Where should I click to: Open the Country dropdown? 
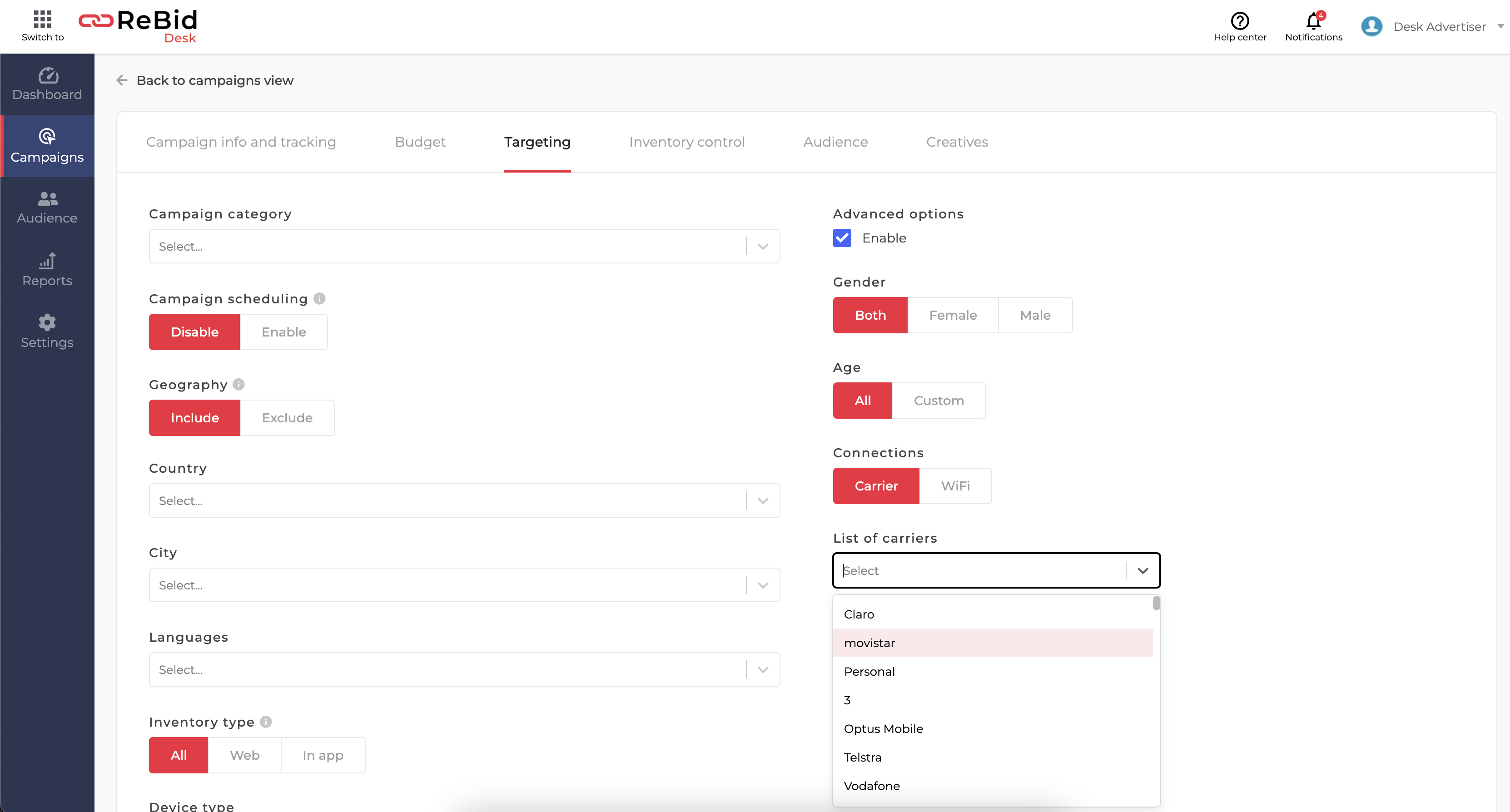point(464,500)
